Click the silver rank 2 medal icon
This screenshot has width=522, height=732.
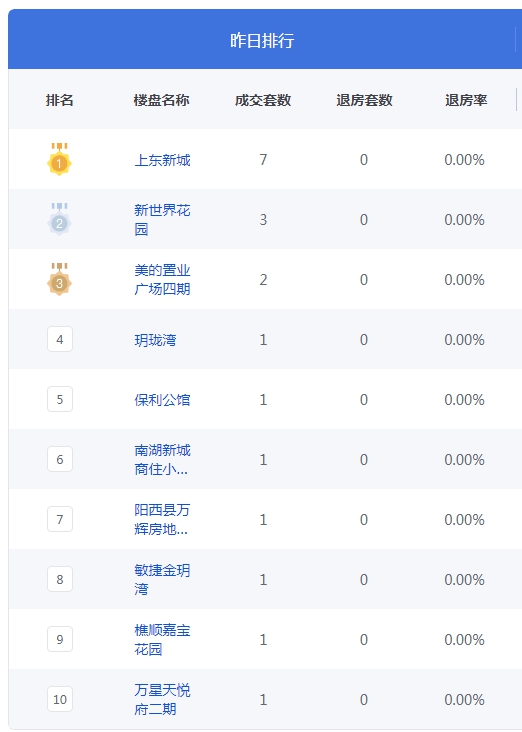pos(59,219)
